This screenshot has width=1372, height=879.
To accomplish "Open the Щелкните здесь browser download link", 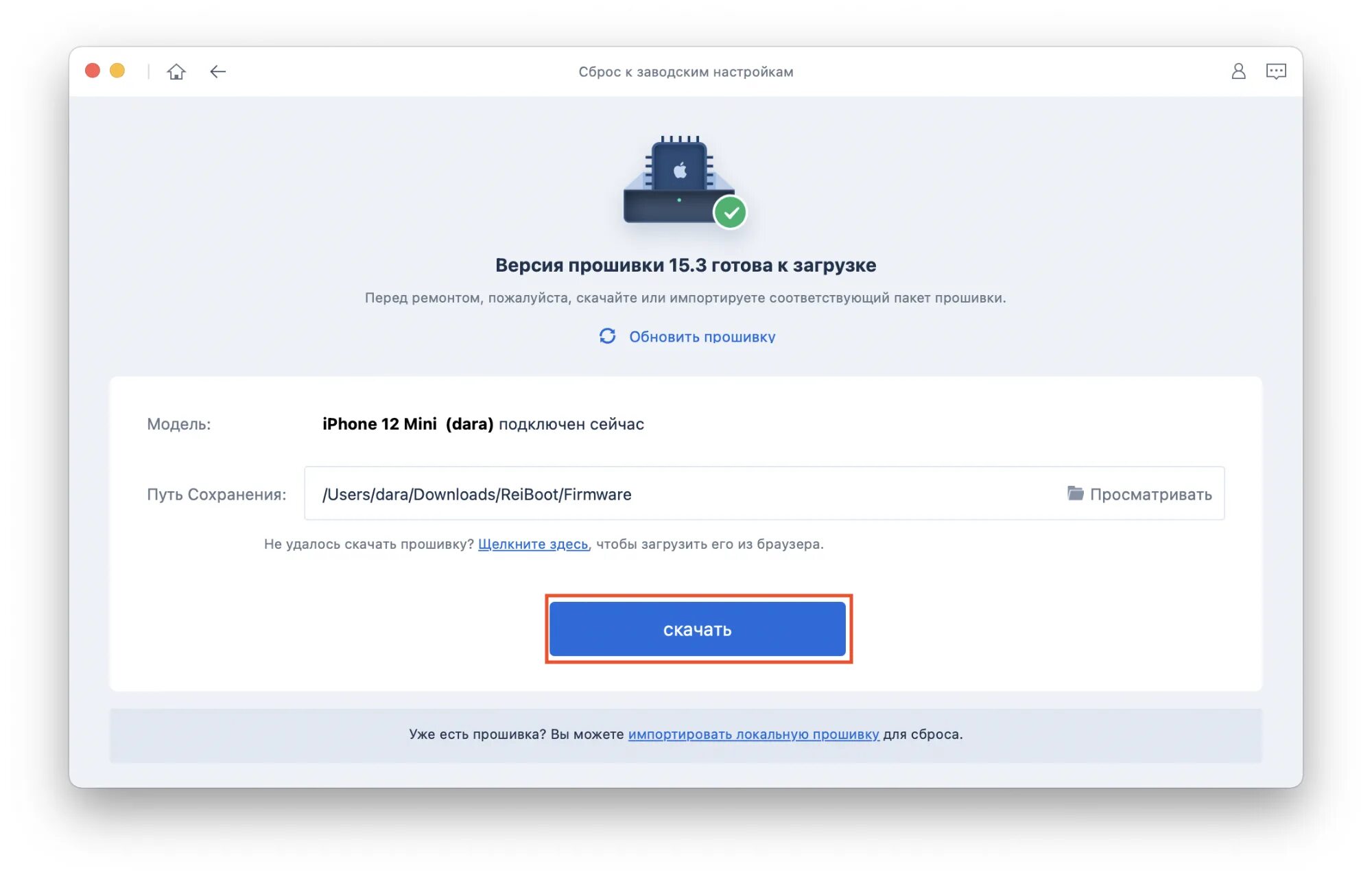I will coord(533,544).
